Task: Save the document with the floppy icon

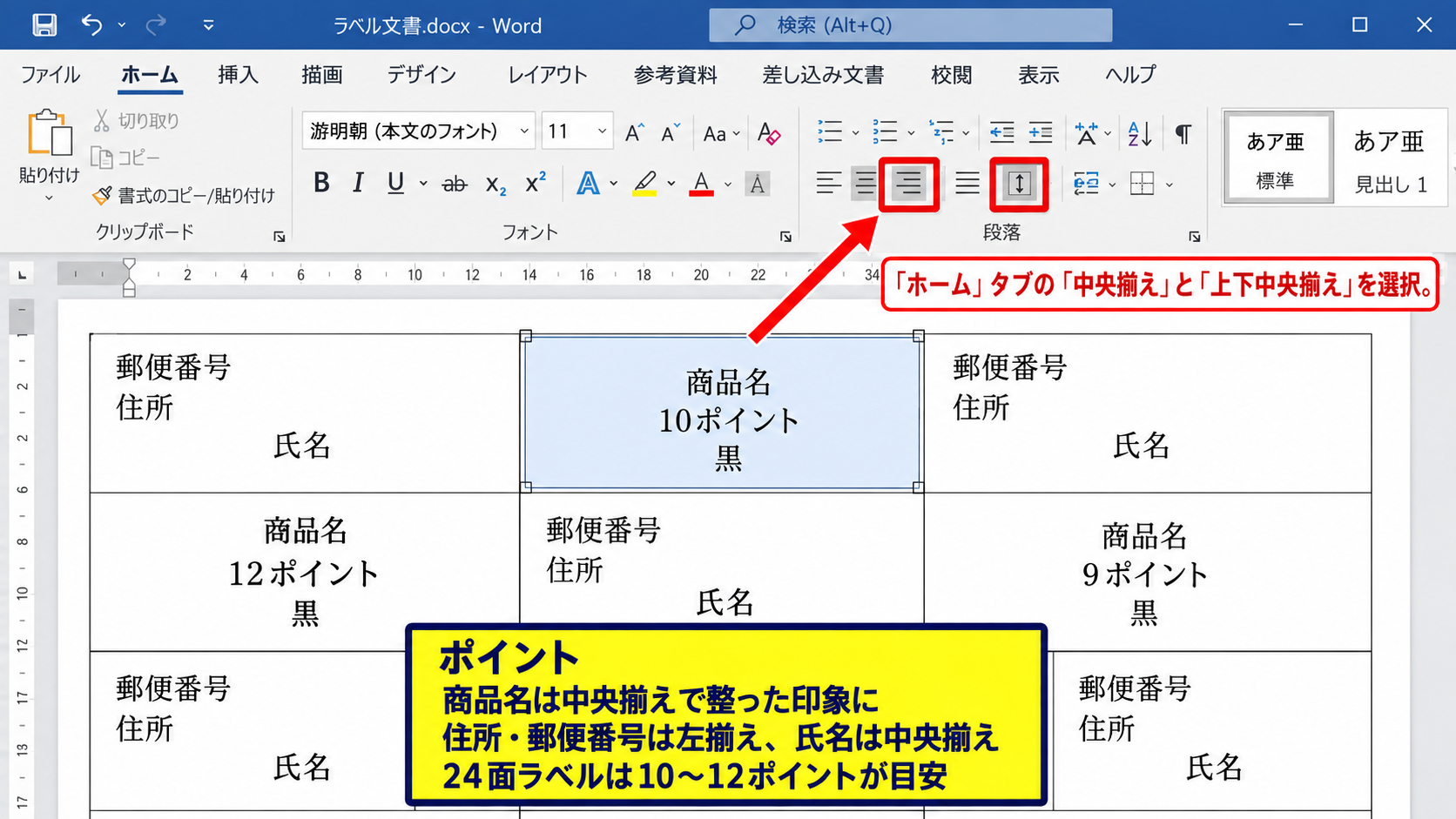Action: 44,24
